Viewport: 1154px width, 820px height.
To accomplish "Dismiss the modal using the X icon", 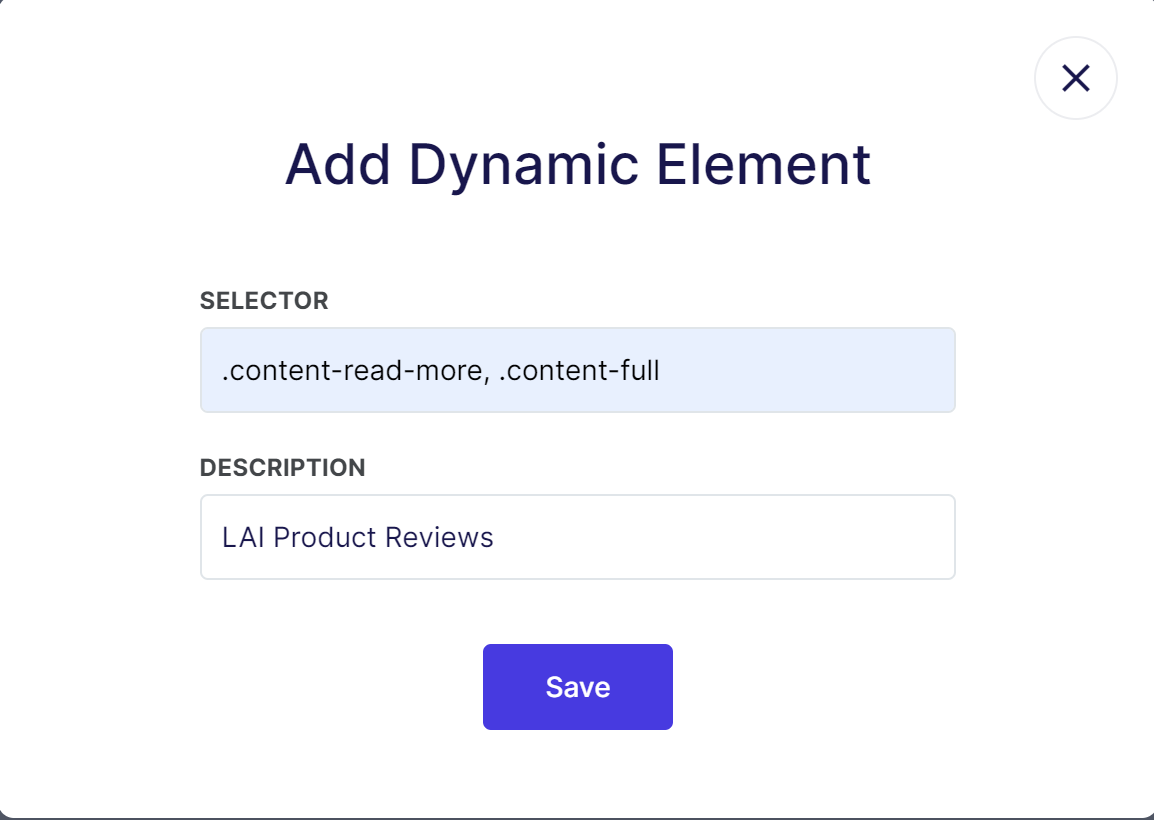I will click(1075, 78).
